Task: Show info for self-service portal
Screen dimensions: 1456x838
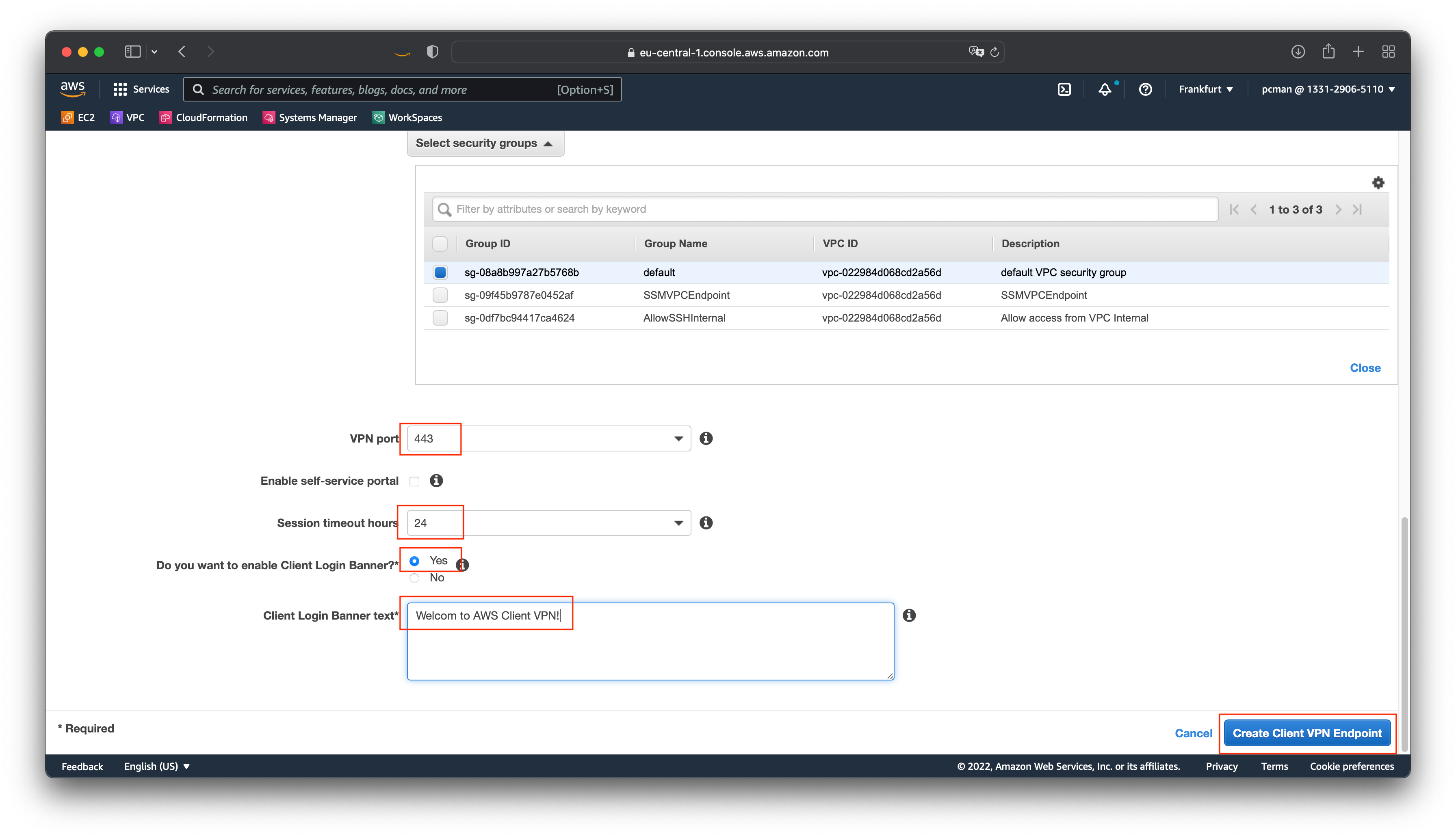Action: [x=436, y=481]
